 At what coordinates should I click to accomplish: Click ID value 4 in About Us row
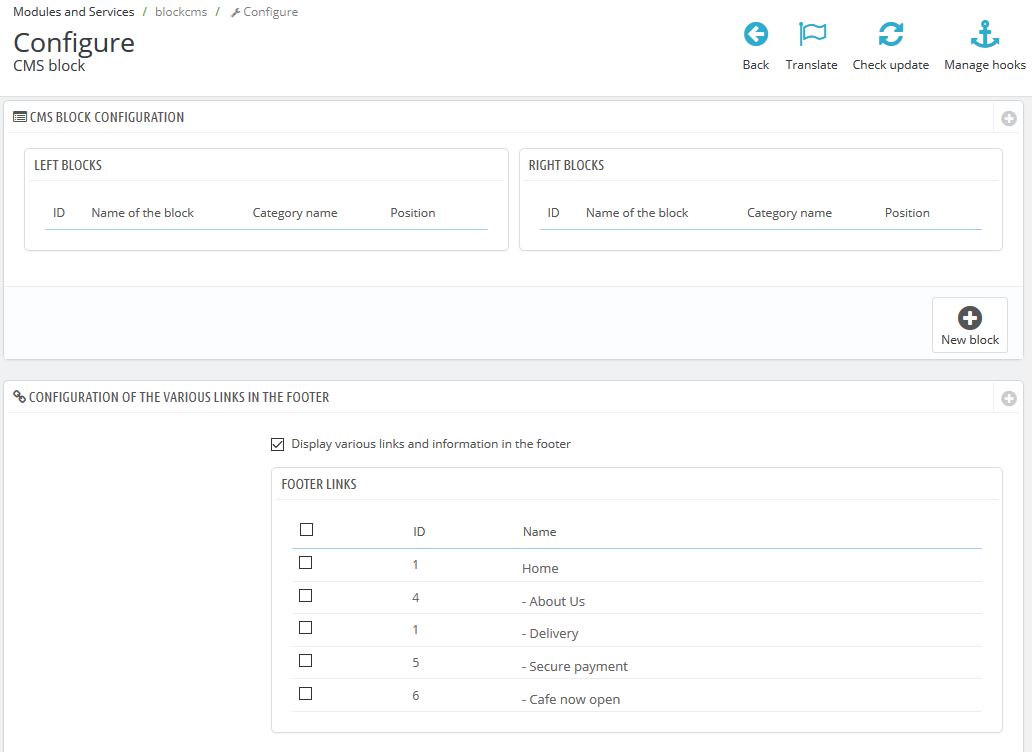[415, 597]
